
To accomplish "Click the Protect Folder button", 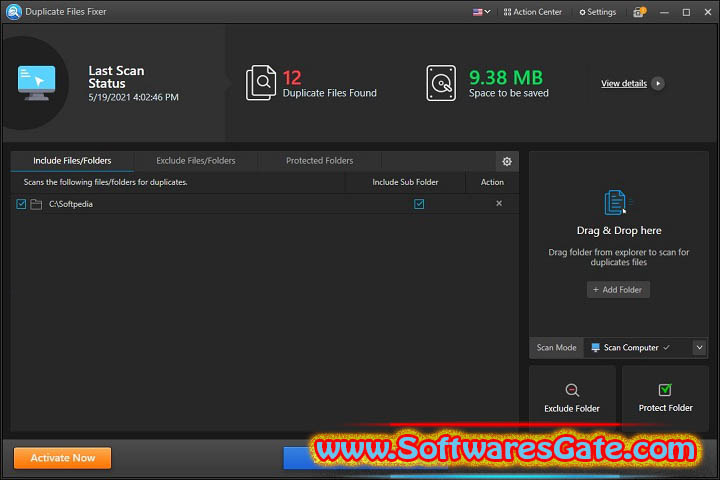I will coord(665,398).
